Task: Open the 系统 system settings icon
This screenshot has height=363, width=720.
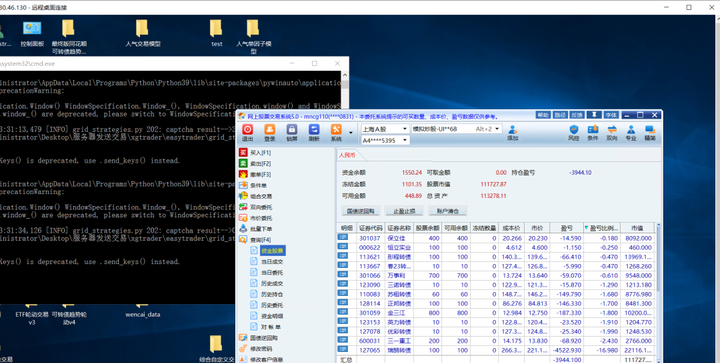Action: [336, 133]
